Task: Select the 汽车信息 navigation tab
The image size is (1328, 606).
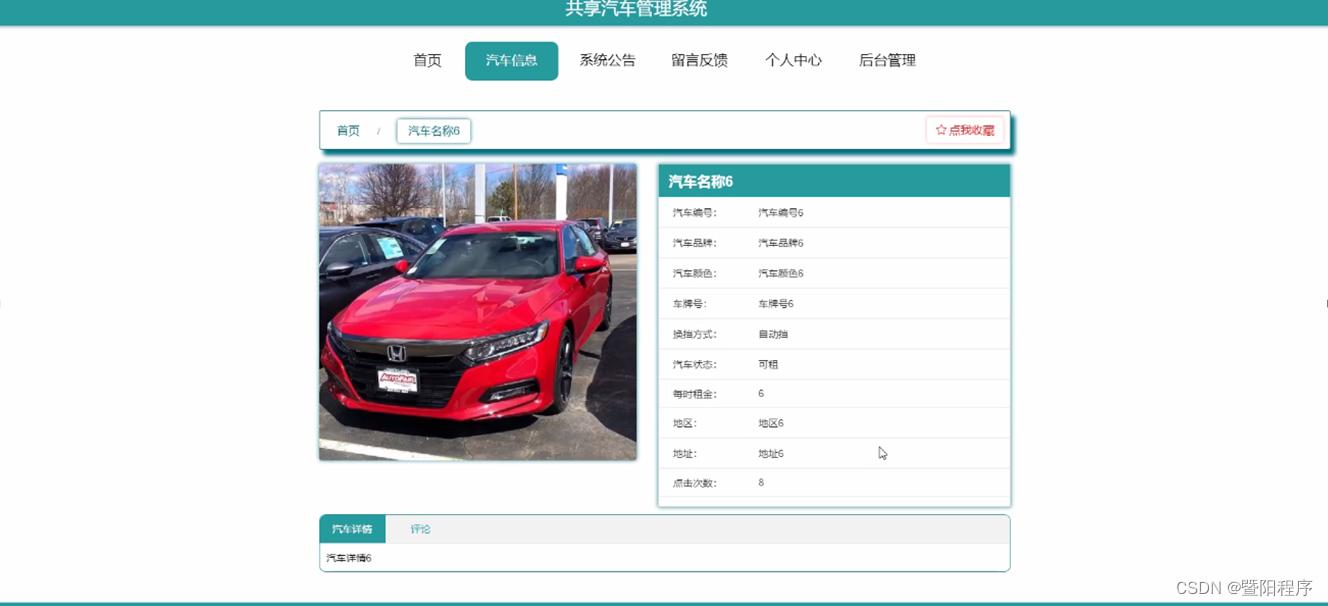Action: (x=511, y=61)
